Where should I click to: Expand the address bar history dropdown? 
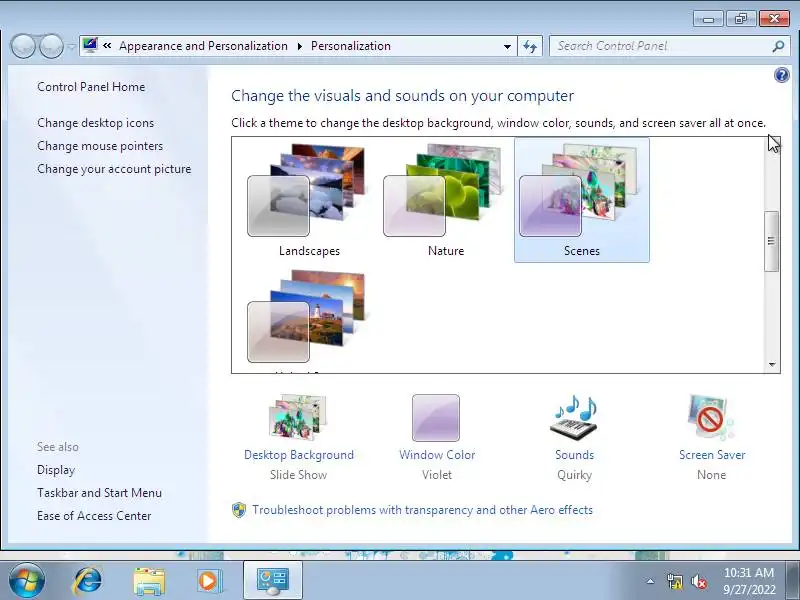click(507, 46)
